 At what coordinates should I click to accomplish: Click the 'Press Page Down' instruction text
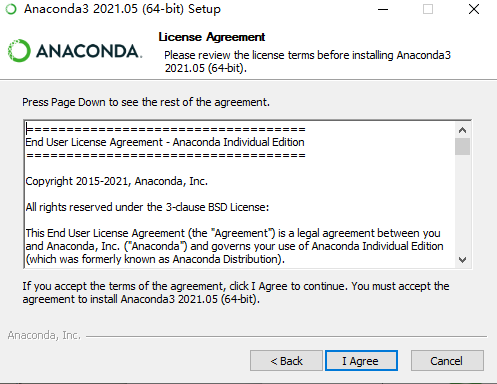click(146, 102)
